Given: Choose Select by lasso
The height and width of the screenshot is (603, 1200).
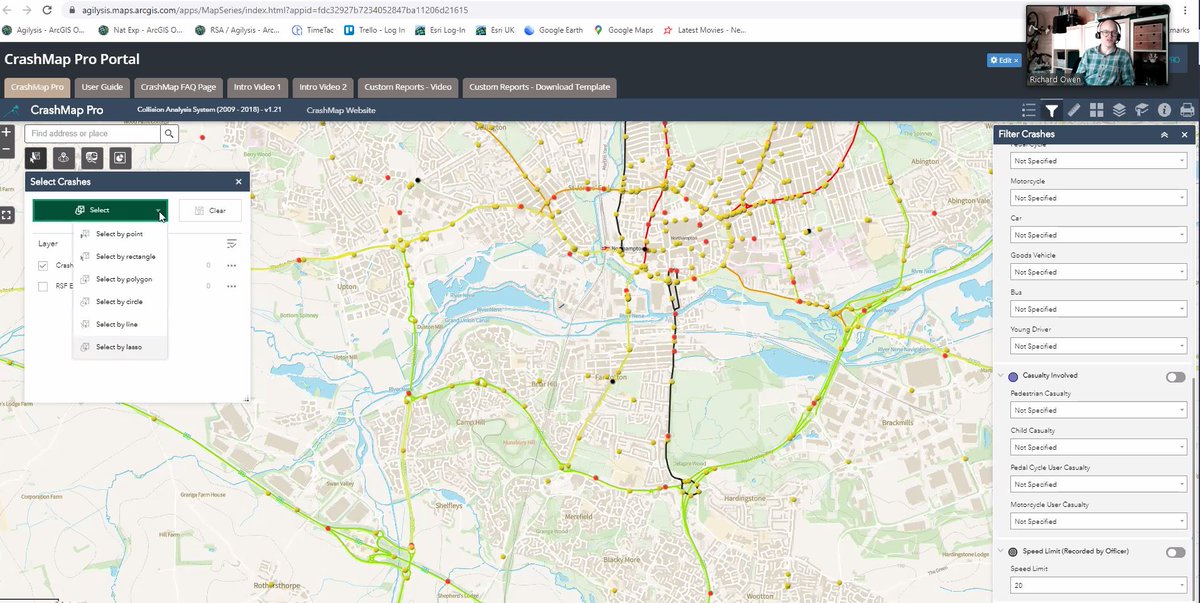Looking at the screenshot, I should [x=120, y=347].
